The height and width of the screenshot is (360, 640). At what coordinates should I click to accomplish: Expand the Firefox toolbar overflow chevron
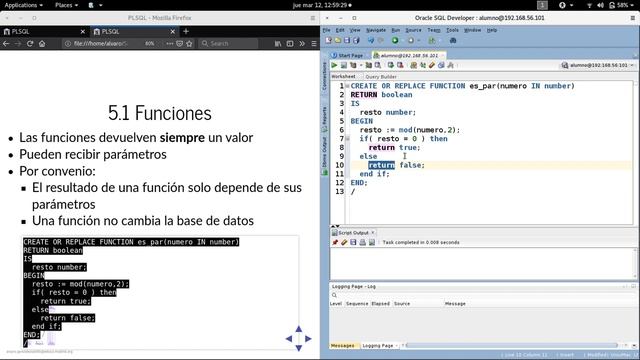pos(302,44)
